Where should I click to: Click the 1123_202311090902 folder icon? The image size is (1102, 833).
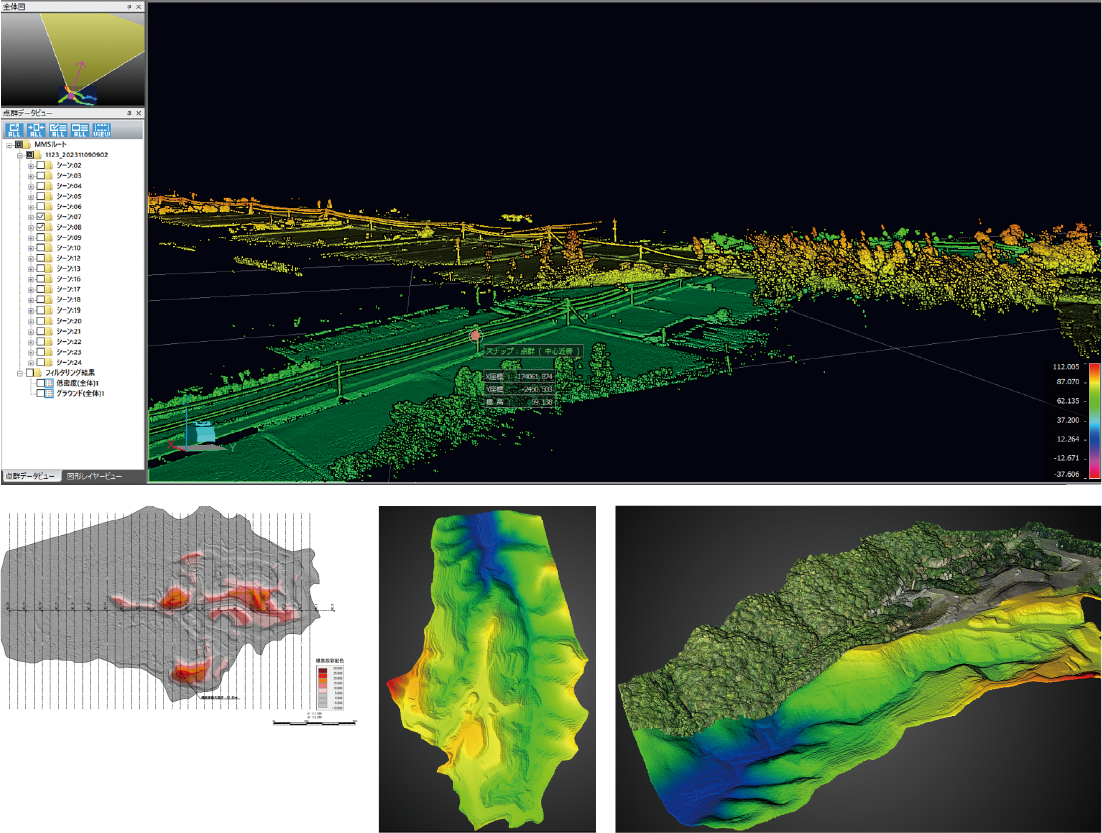click(38, 155)
